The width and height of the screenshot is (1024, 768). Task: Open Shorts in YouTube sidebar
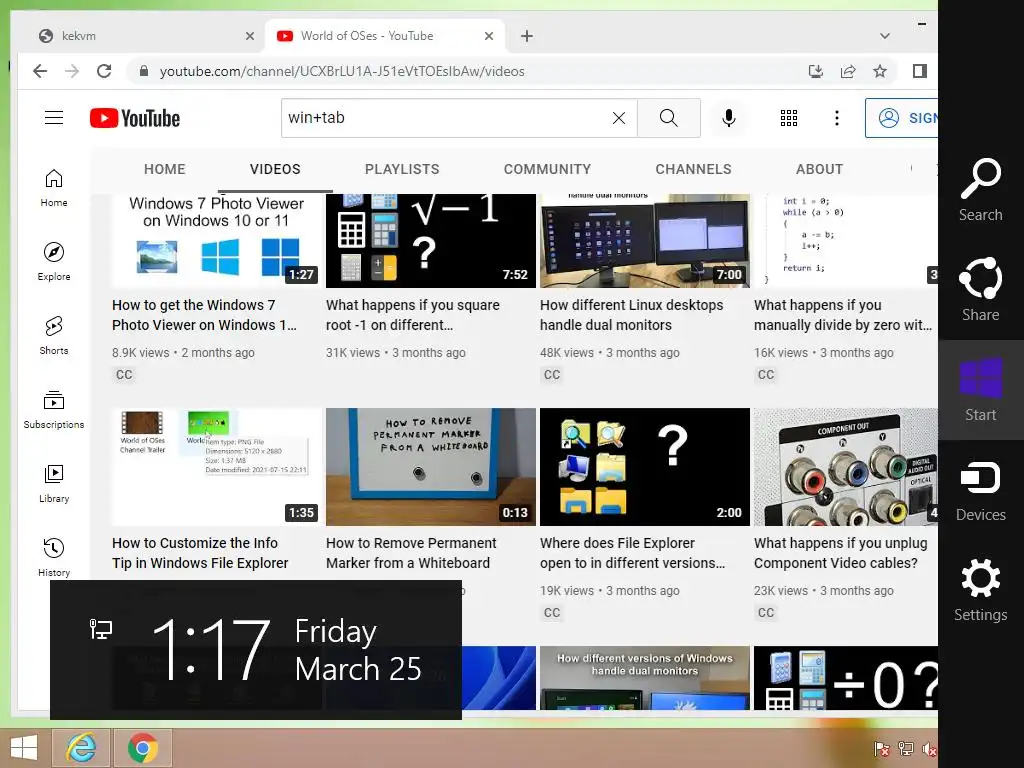point(54,336)
